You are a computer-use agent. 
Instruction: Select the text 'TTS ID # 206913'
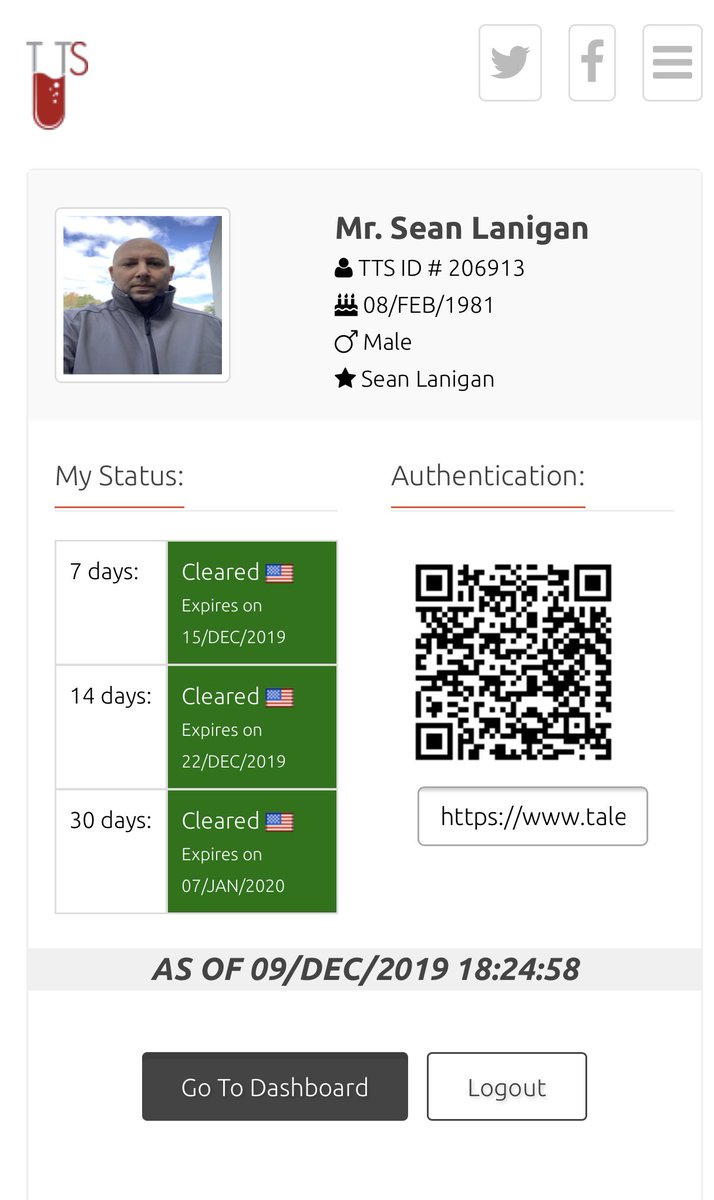pos(442,268)
